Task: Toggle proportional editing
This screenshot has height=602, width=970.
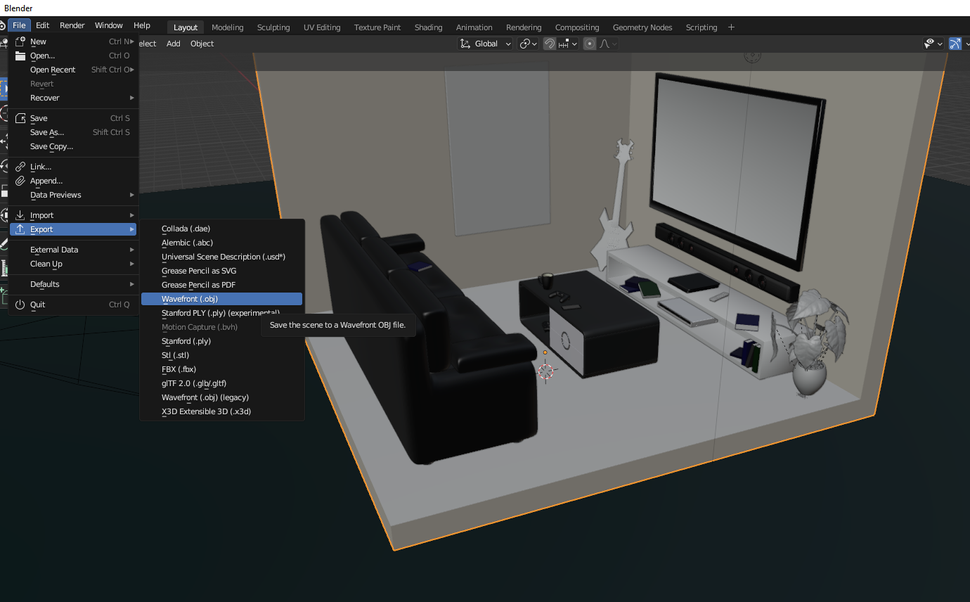Action: [591, 44]
